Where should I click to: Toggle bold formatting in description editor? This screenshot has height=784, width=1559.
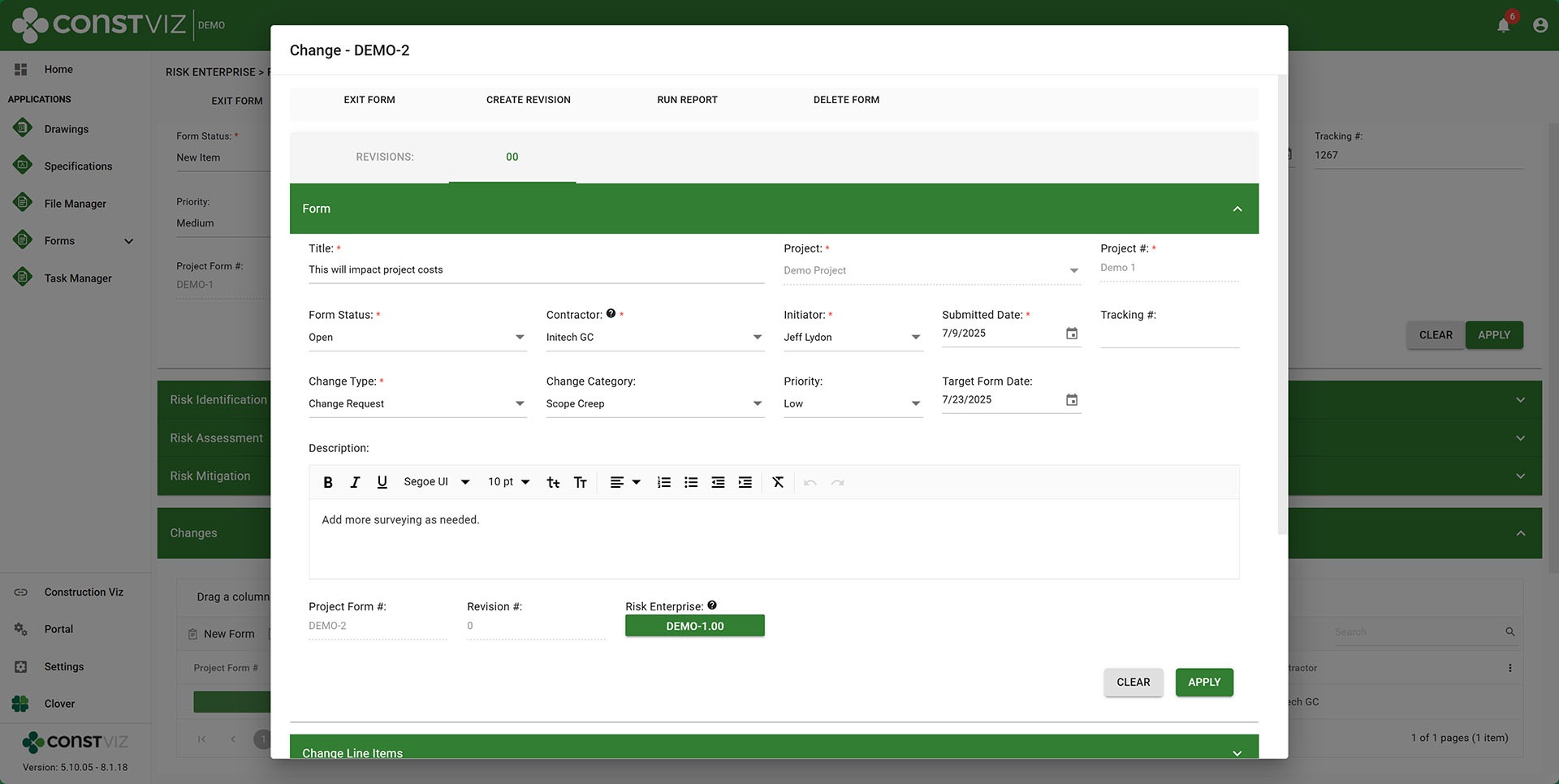point(328,482)
